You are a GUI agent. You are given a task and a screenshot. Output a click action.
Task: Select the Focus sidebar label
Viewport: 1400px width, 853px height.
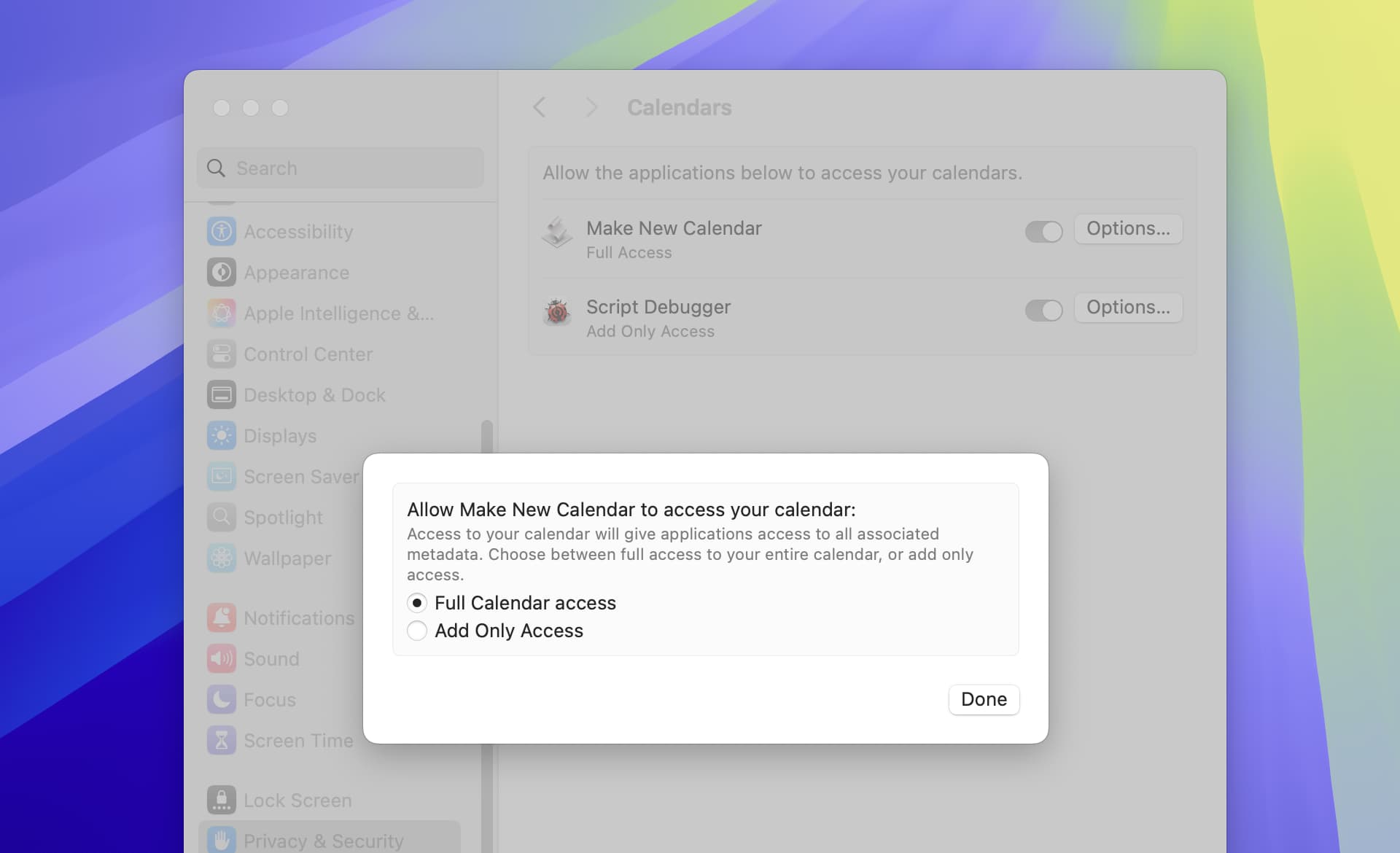pos(270,700)
